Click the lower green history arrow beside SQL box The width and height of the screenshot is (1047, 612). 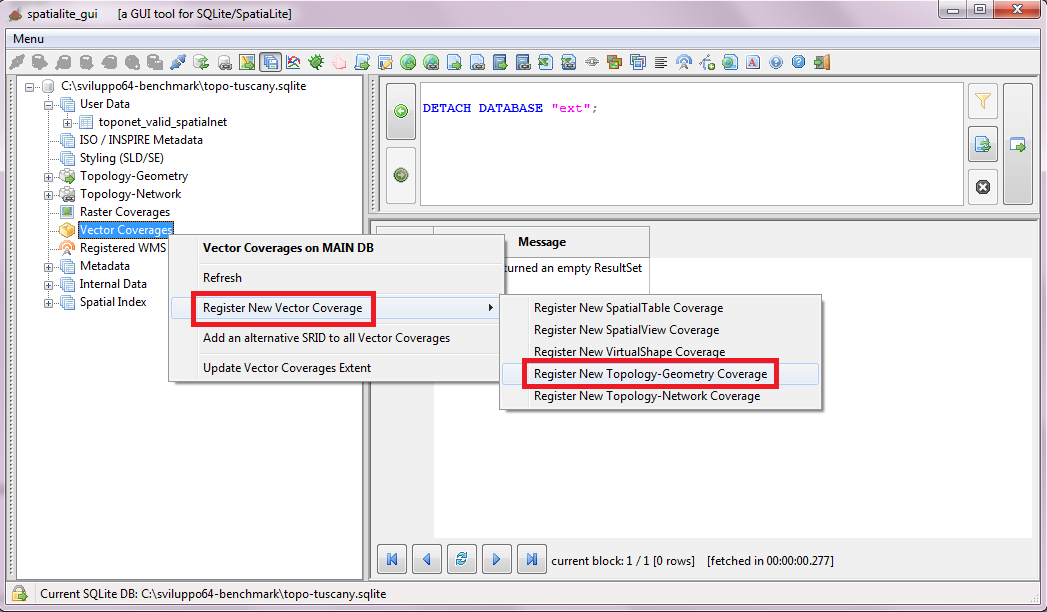coord(401,176)
